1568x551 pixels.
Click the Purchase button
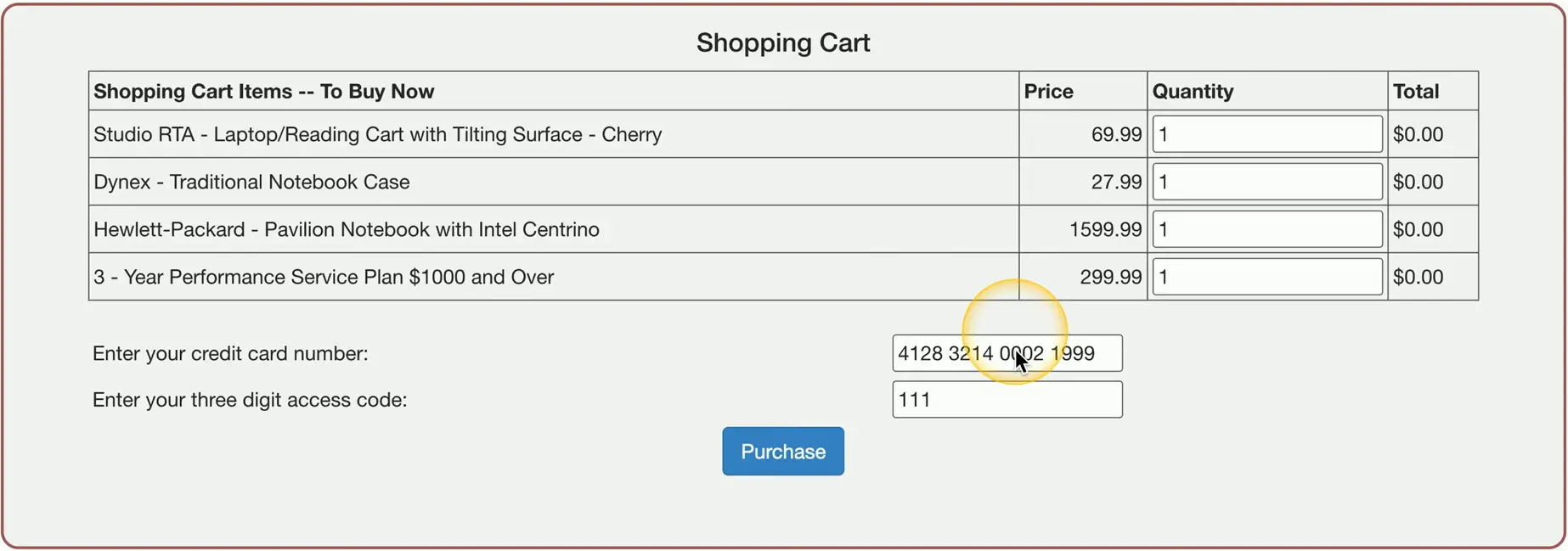pos(782,452)
